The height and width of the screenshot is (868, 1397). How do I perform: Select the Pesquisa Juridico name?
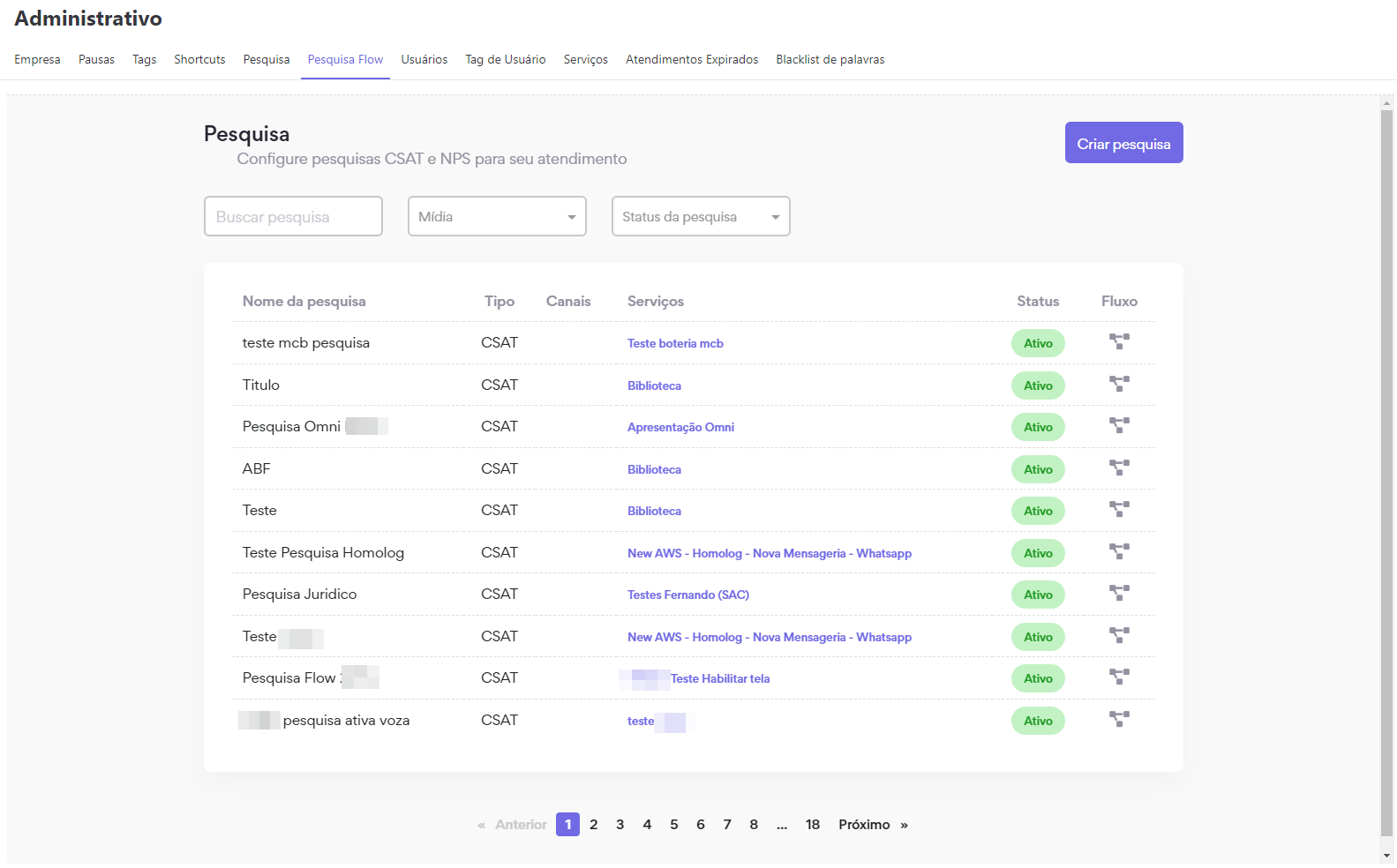coord(299,594)
